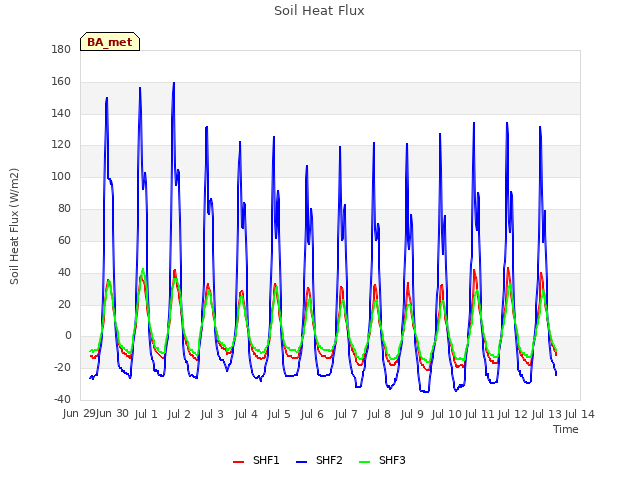
Task: Click the x-axis date label 'Jul 1'
Action: pyautogui.click(x=146, y=414)
